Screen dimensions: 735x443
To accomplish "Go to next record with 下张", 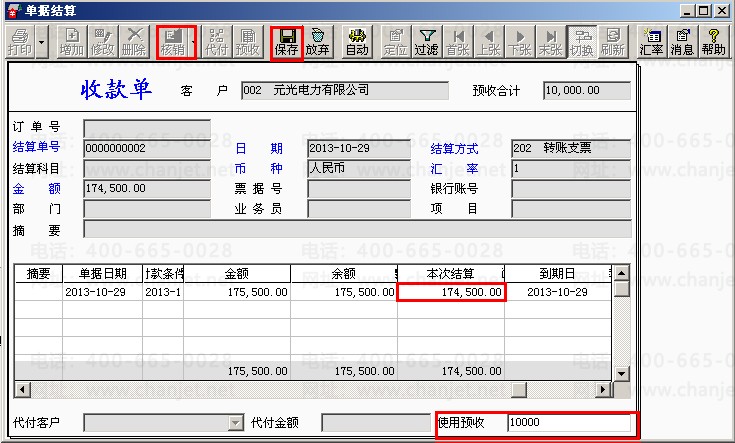I will (x=519, y=42).
